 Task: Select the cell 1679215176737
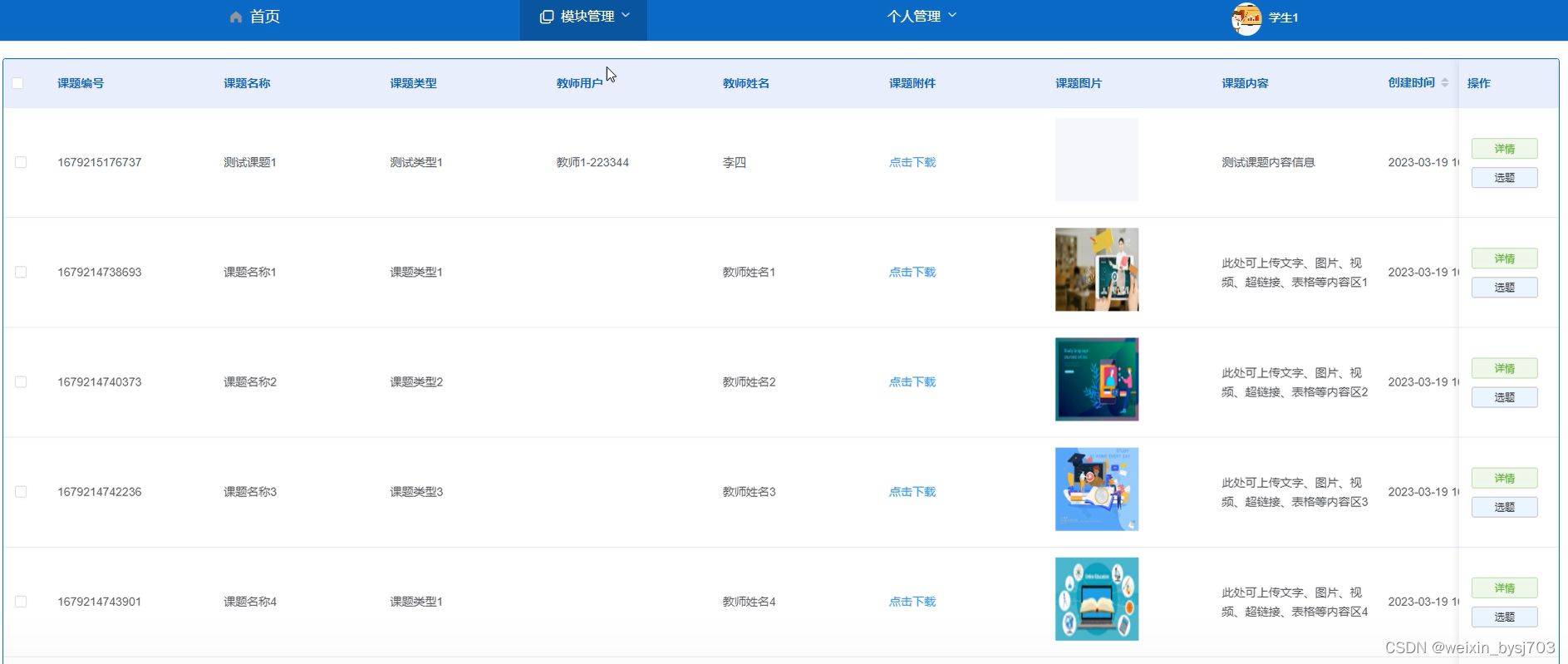click(100, 162)
